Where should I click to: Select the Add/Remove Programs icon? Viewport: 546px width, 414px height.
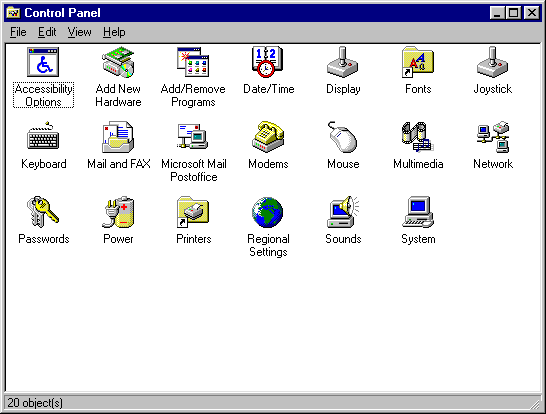point(193,62)
